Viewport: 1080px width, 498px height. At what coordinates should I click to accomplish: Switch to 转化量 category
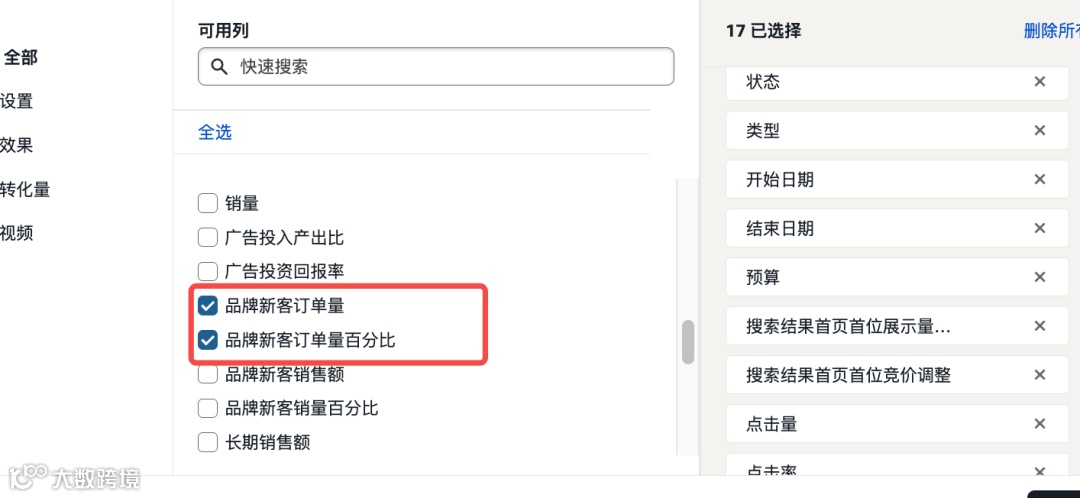[x=24, y=189]
